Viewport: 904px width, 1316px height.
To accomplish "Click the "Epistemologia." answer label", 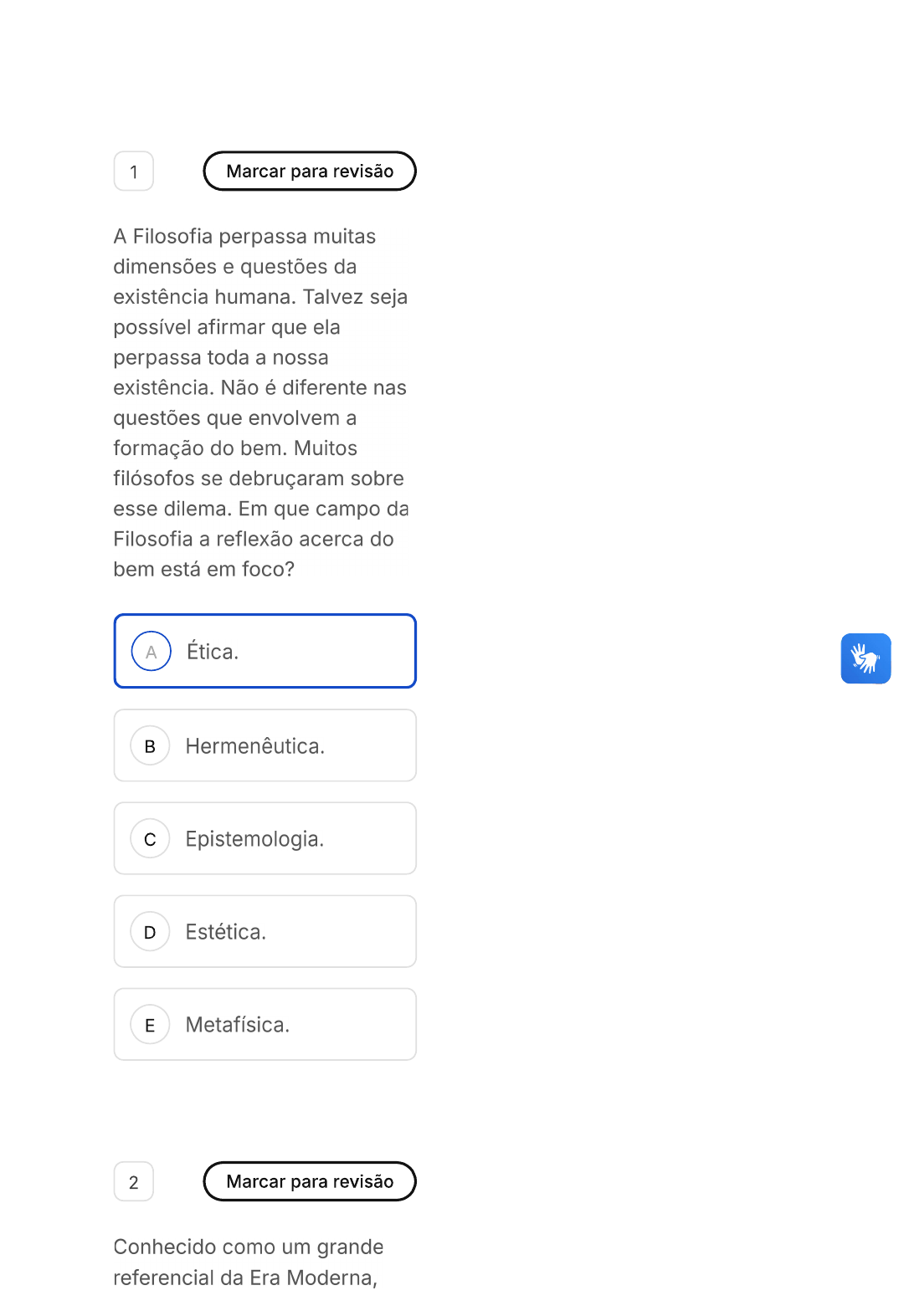I will click(254, 839).
